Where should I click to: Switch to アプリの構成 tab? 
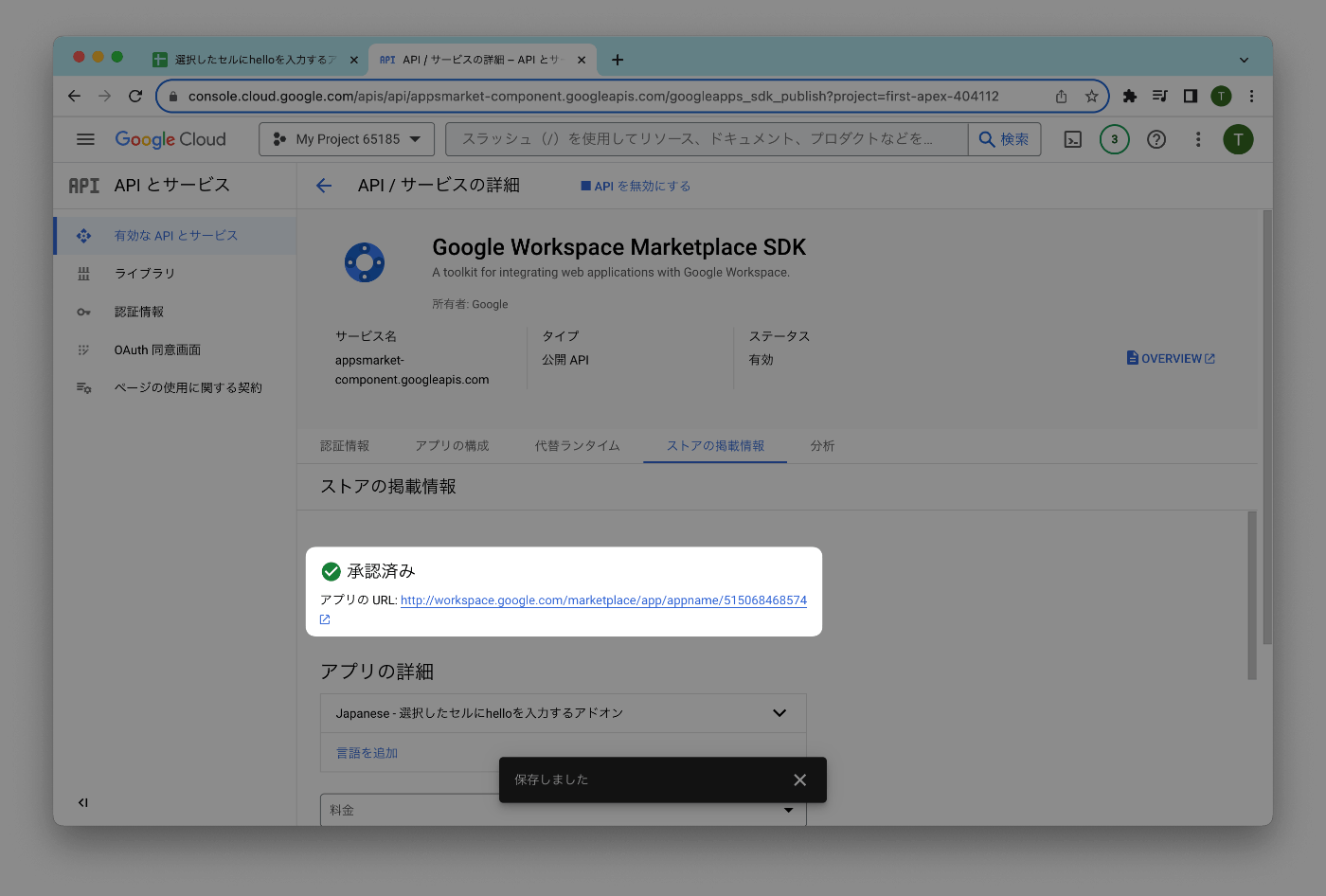452,446
